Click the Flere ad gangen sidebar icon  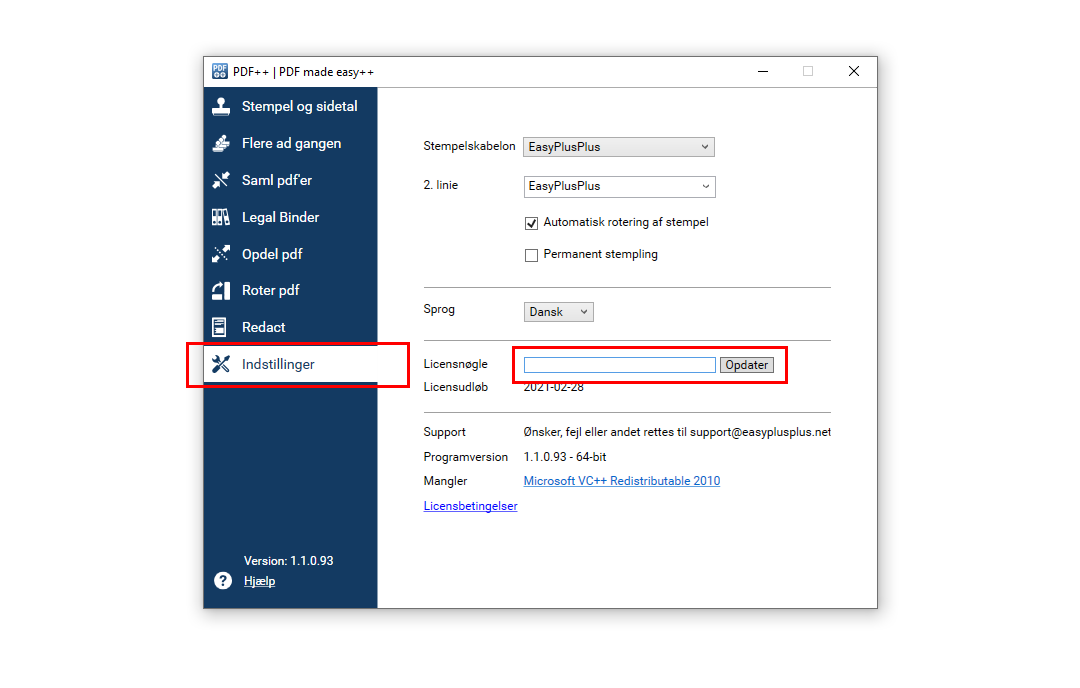click(x=221, y=144)
